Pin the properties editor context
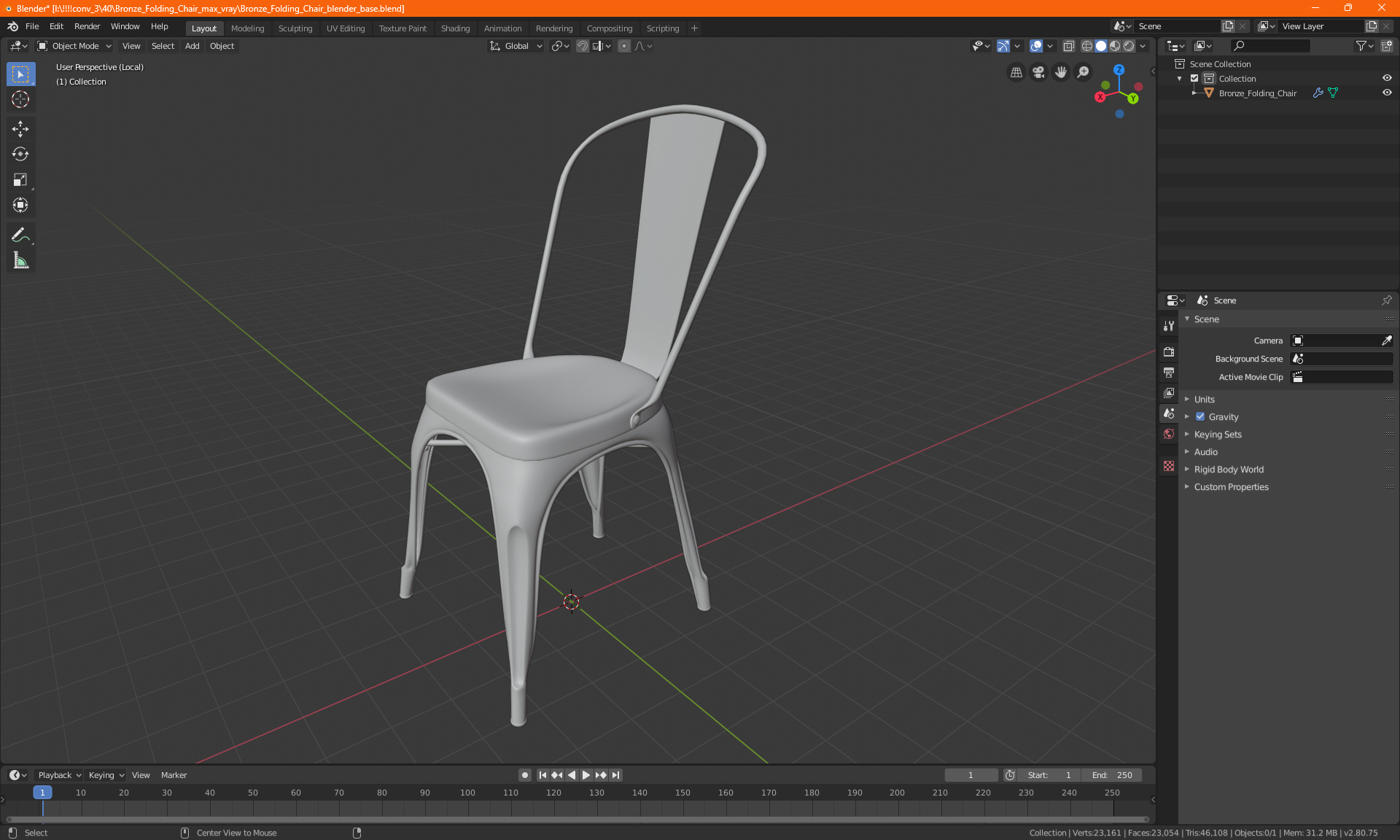The height and width of the screenshot is (840, 1400). [1386, 300]
